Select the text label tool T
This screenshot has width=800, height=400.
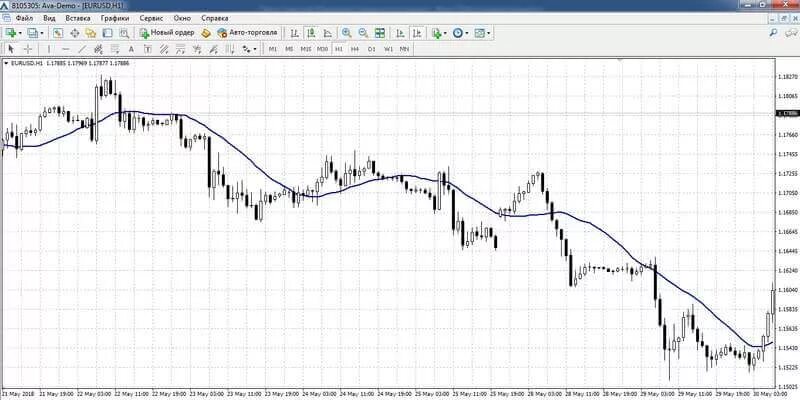pos(147,49)
